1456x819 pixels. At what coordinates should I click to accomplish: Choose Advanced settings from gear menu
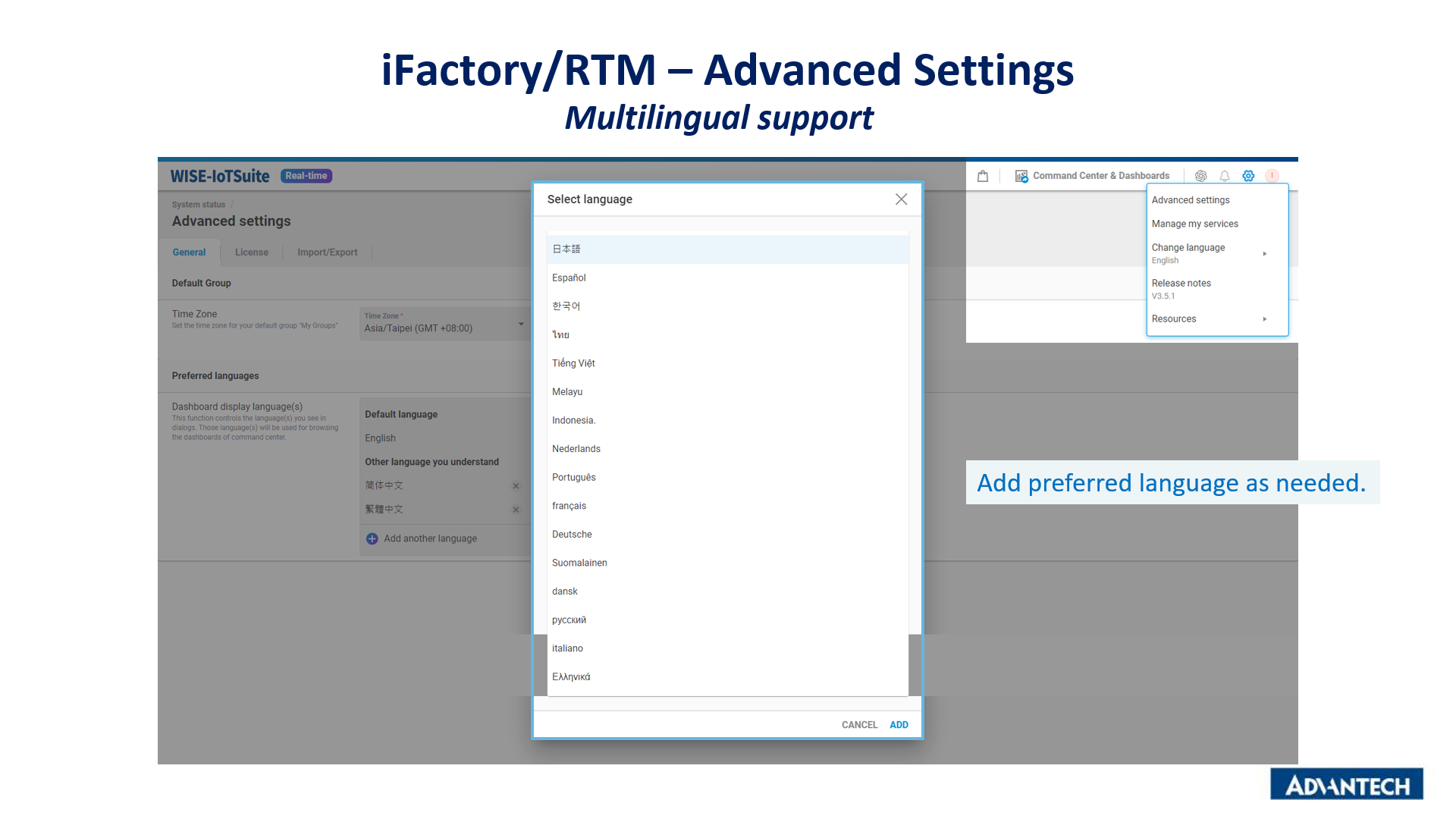coord(1217,200)
